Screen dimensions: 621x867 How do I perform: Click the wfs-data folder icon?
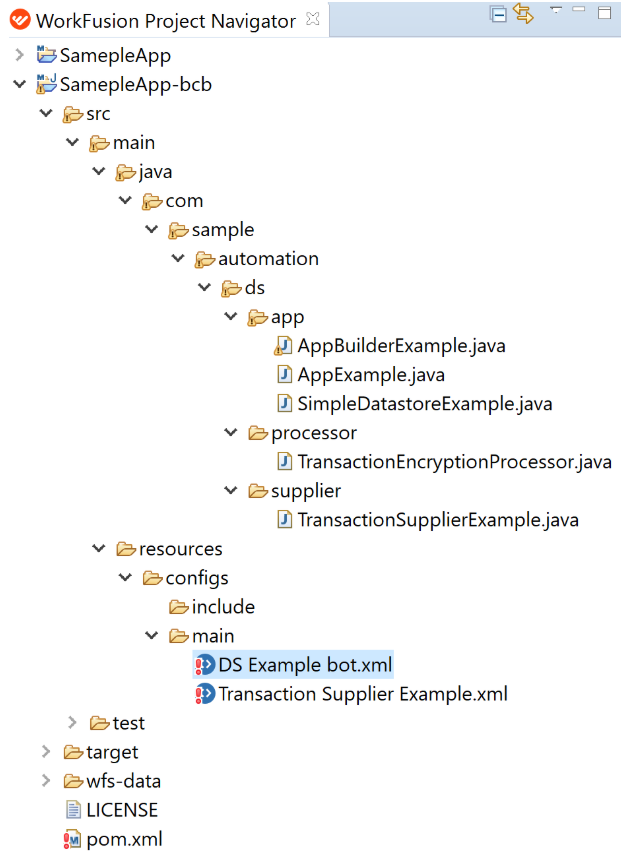point(73,781)
